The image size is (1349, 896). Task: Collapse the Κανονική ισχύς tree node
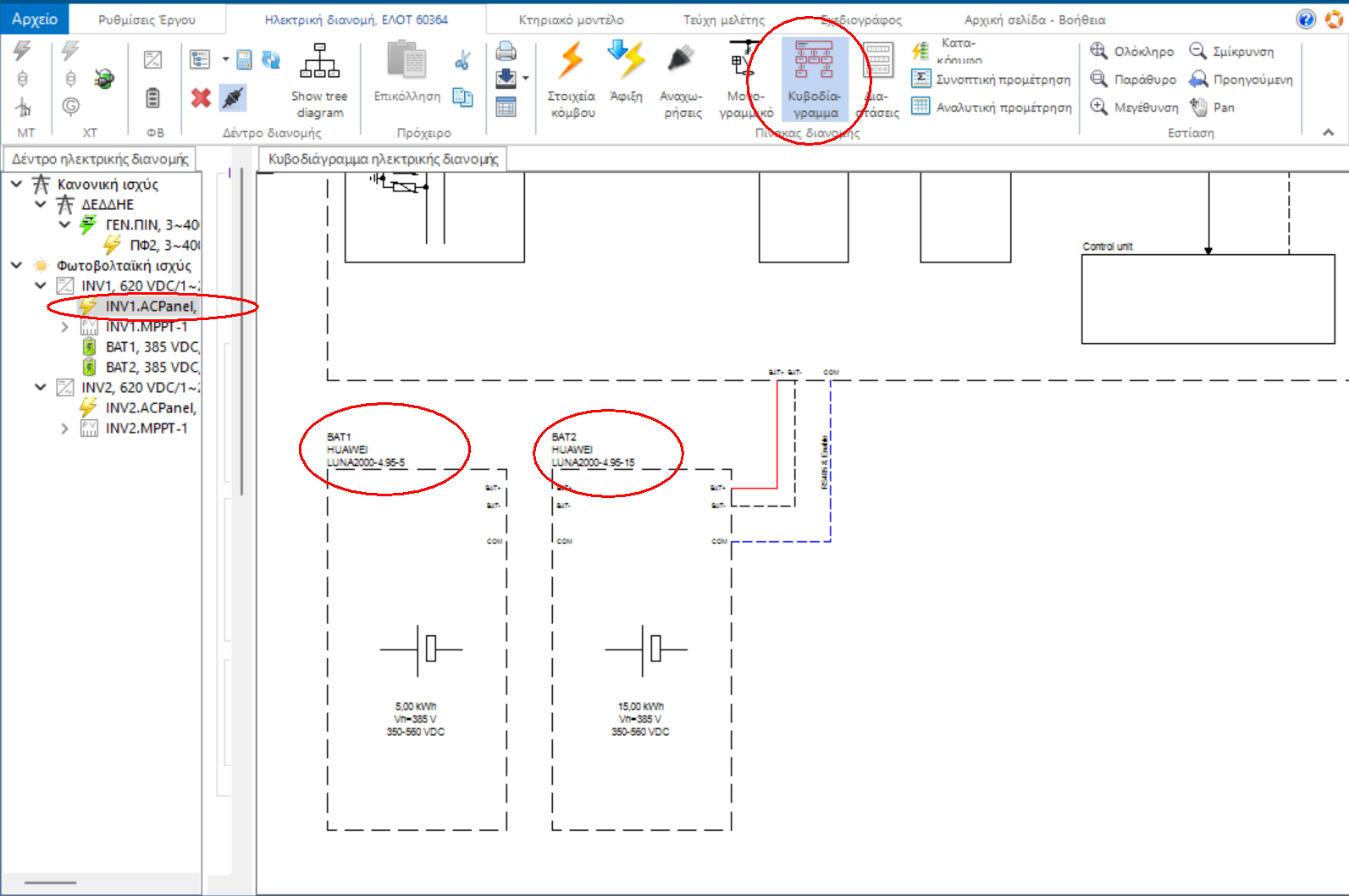pos(16,184)
